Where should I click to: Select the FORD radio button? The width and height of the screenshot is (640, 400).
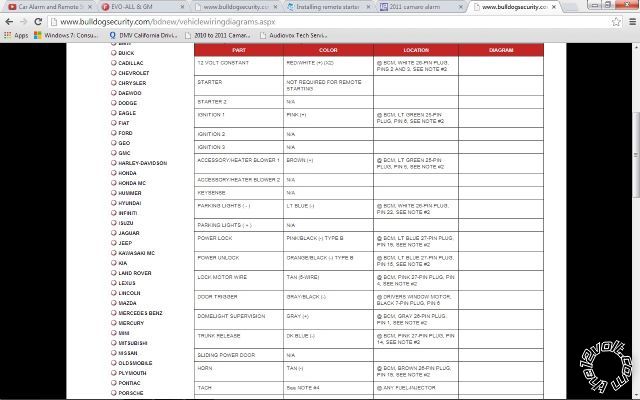tap(113, 133)
